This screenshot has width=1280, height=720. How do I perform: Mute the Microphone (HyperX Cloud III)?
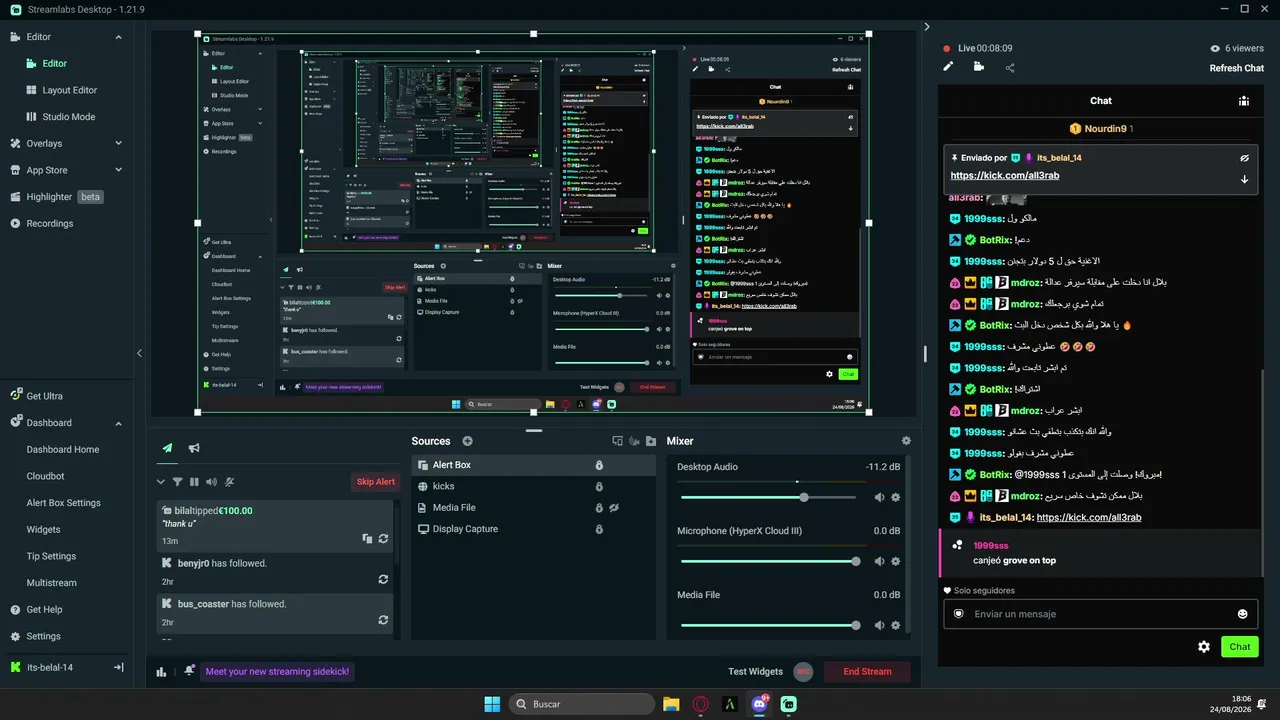[x=879, y=561]
